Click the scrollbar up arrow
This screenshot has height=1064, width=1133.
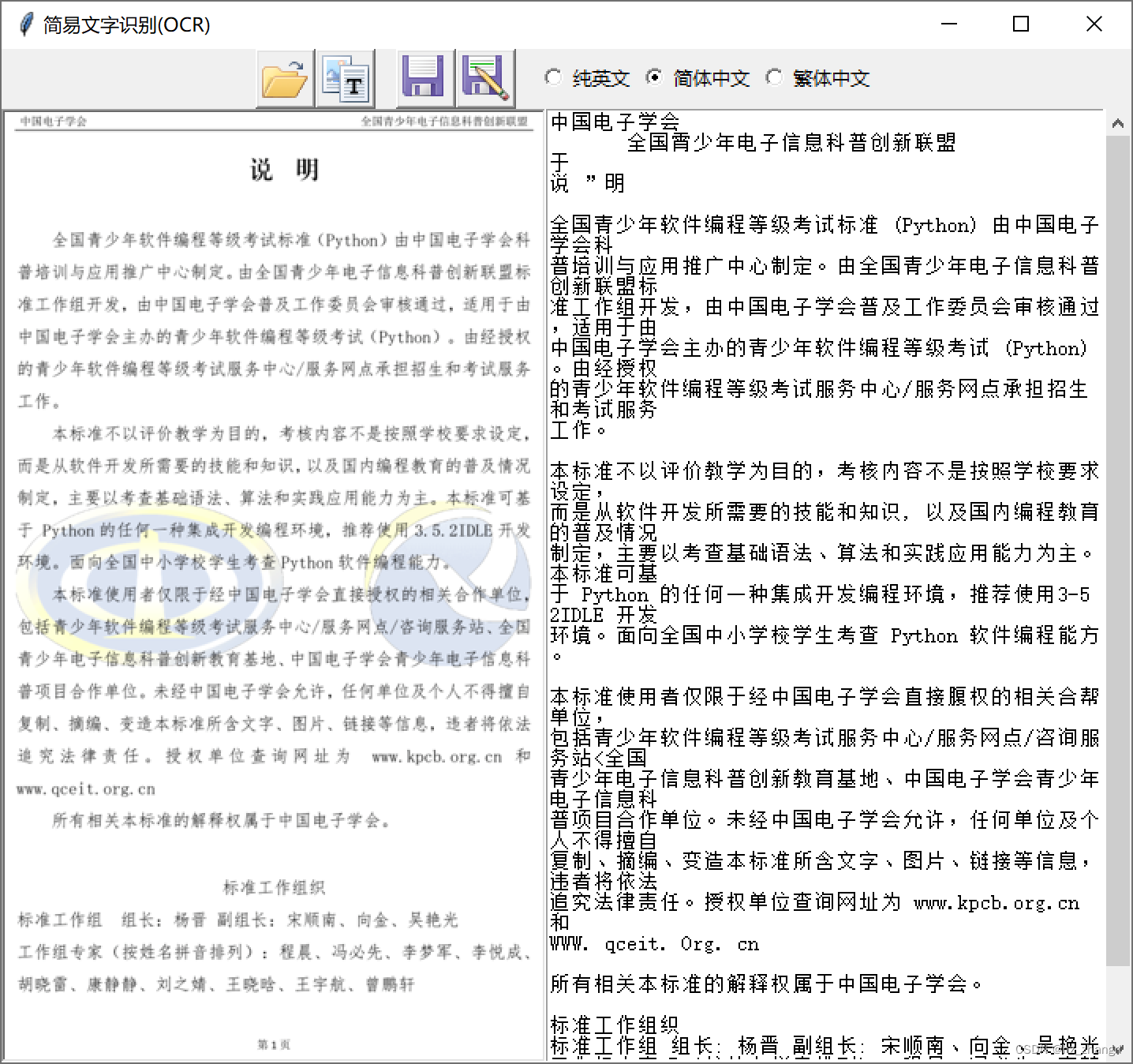click(1117, 123)
